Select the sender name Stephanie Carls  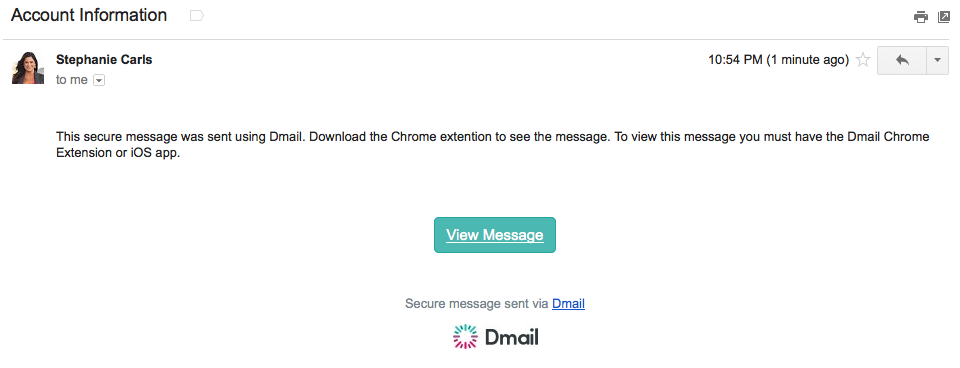click(x=104, y=60)
